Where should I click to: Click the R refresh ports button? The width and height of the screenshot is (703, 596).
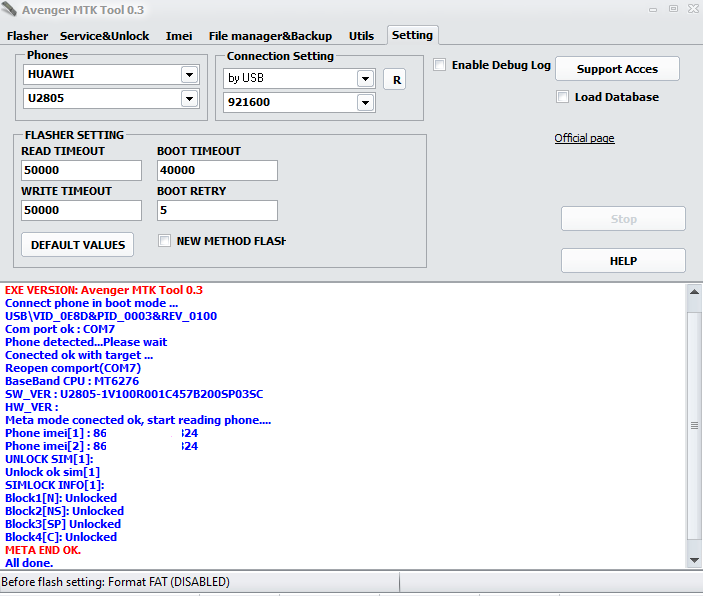click(395, 79)
